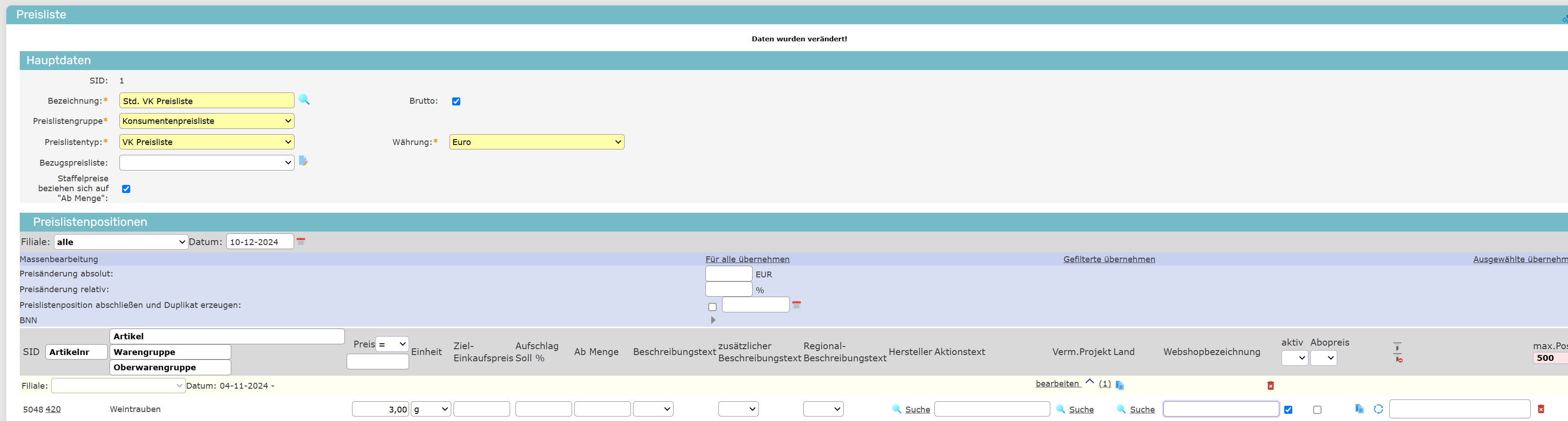Open calendar icon in the duplicate date row
Screen dimensions: 1568x421
pyautogui.click(x=796, y=305)
